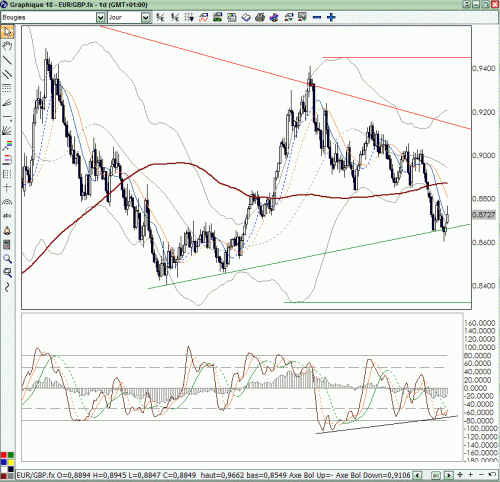Click the reset view arrow in status bar
Viewport: 500px width, 482px height.
[492, 475]
